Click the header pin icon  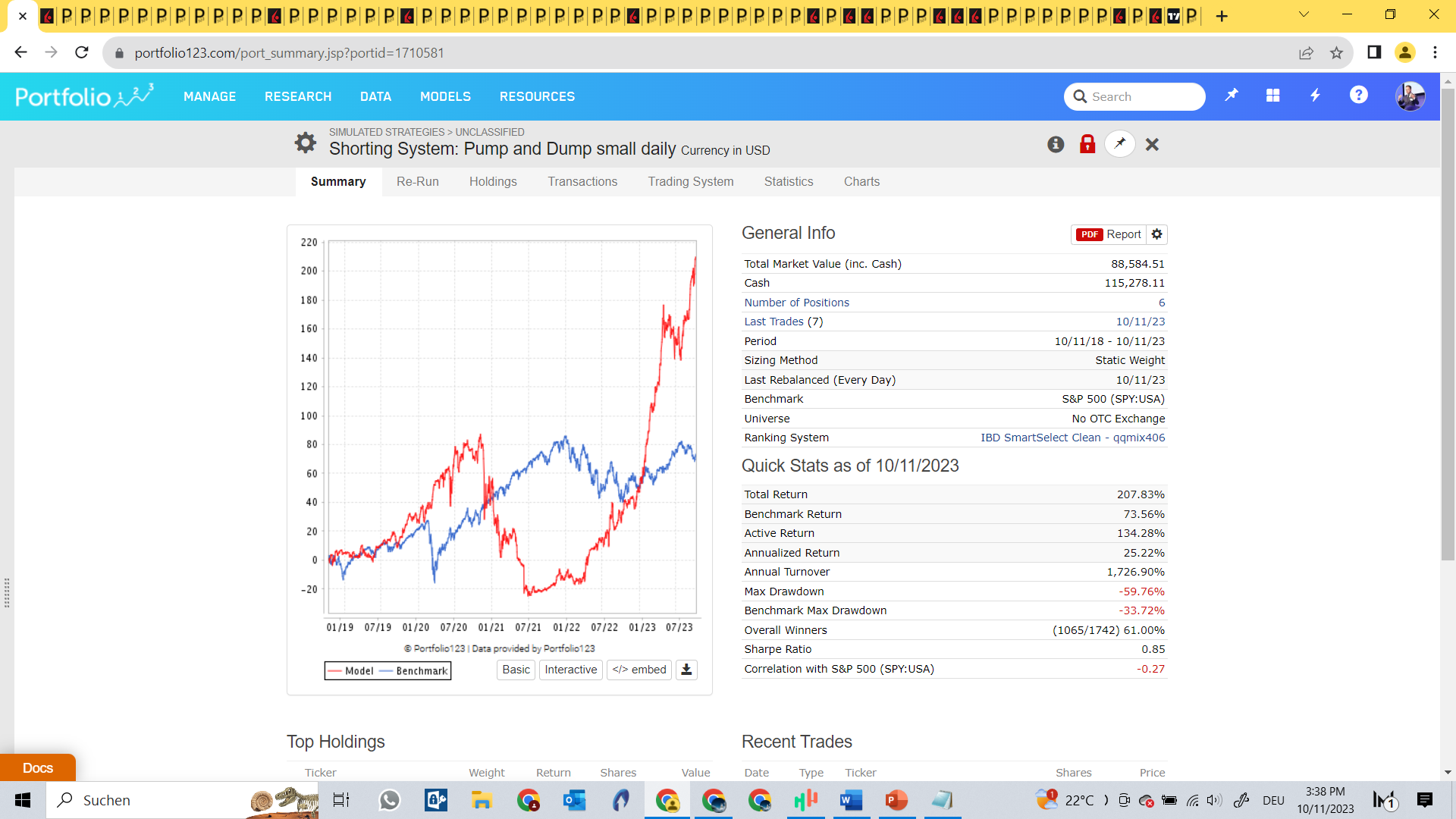(1231, 96)
